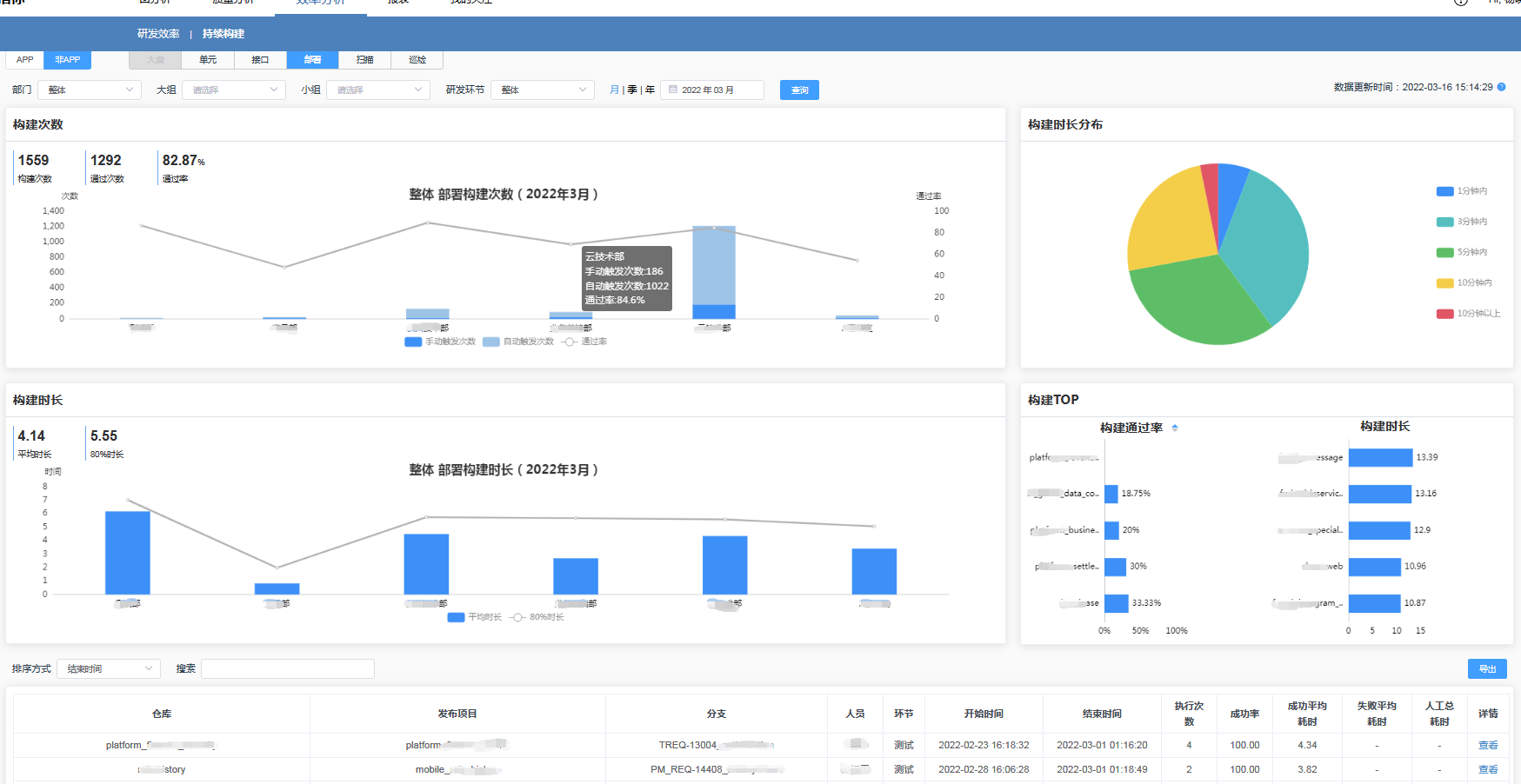1521x784 pixels.
Task: Click the 执行次数 column header
Action: (x=1189, y=714)
